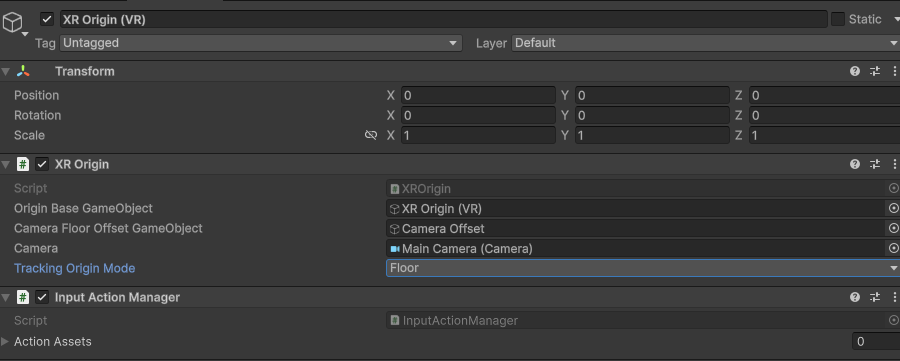Screen dimensions: 900x361
Task: Click the XR Origin script icon
Action: click(23, 165)
